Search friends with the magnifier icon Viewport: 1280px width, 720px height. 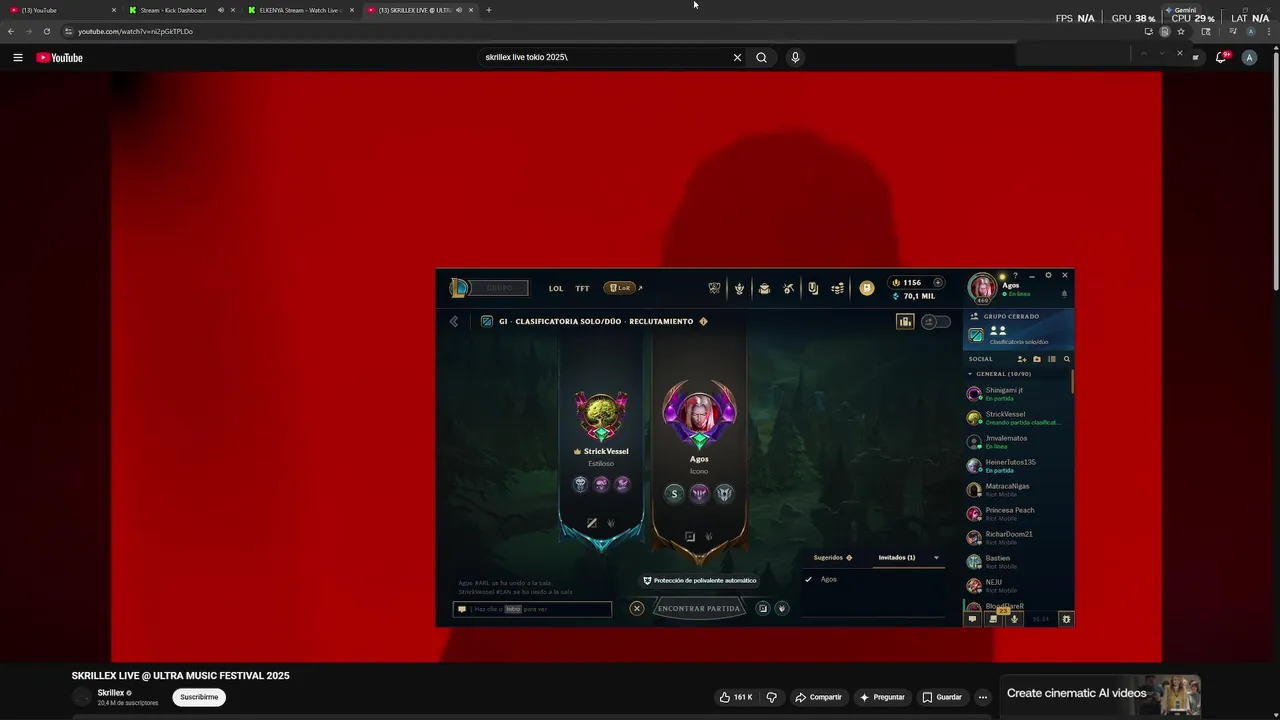click(1067, 359)
